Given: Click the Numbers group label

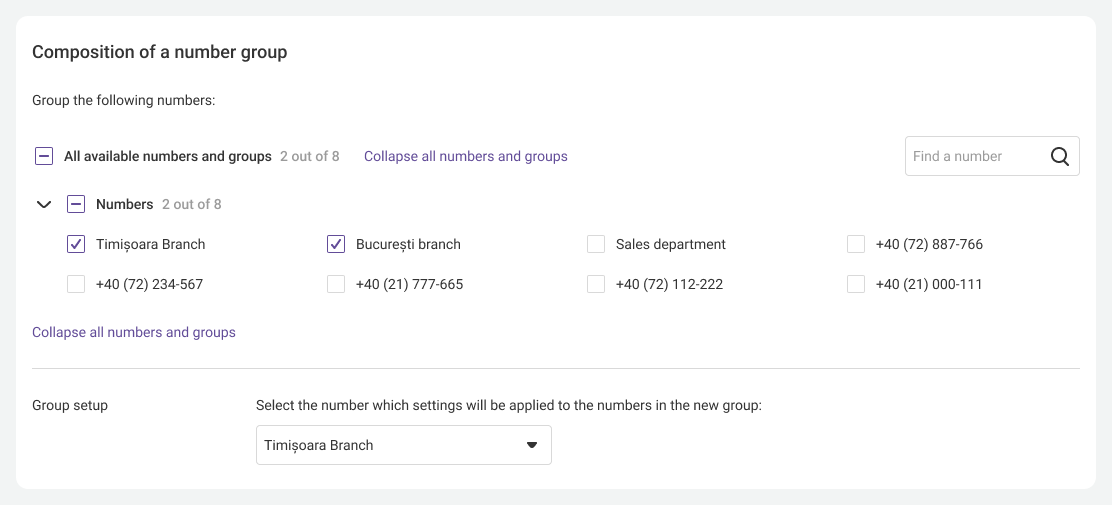Looking at the screenshot, I should tap(124, 204).
